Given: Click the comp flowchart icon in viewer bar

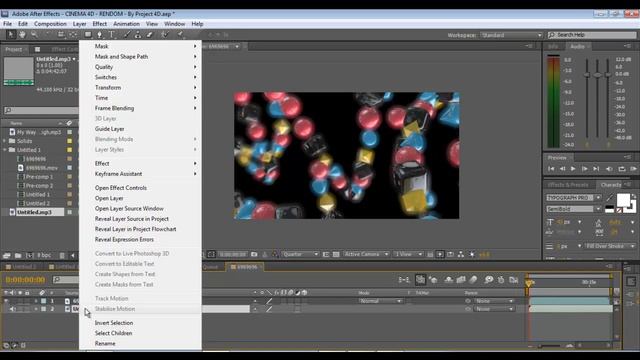Looking at the screenshot, I should tap(461, 254).
